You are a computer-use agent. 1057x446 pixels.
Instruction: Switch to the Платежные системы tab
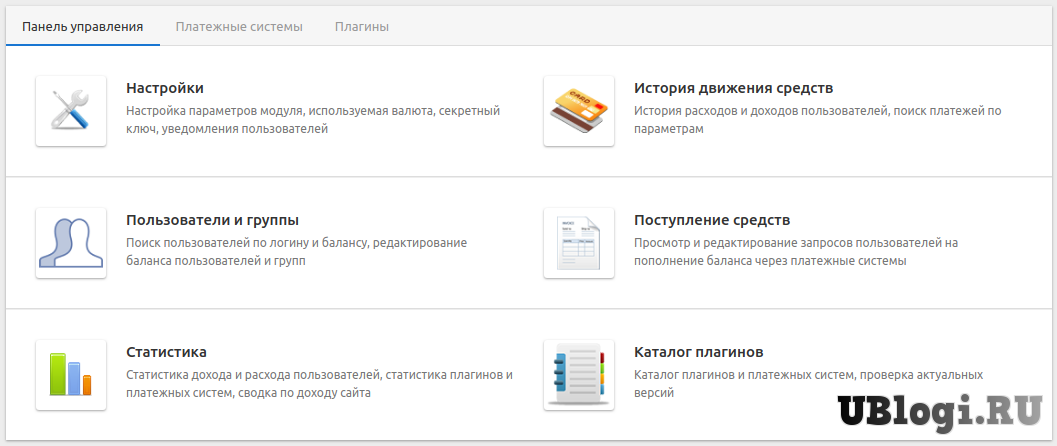click(239, 27)
